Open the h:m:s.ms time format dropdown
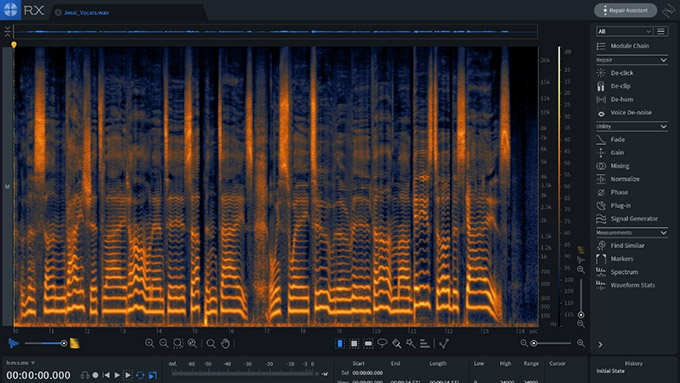Screen dimensions: 680x383 coord(20,363)
